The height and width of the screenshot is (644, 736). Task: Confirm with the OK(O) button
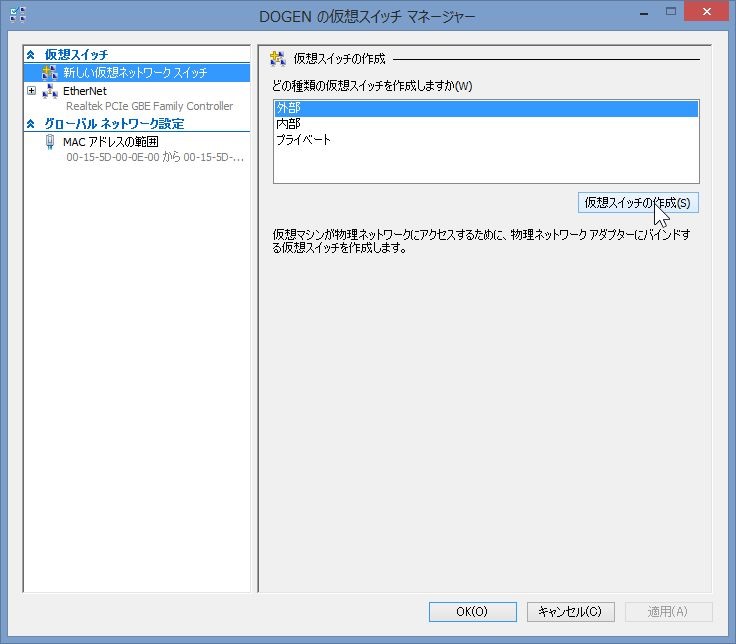[x=472, y=611]
